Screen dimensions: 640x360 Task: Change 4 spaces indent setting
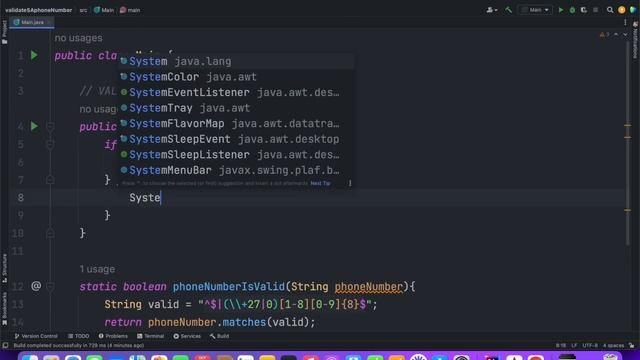tap(613, 345)
